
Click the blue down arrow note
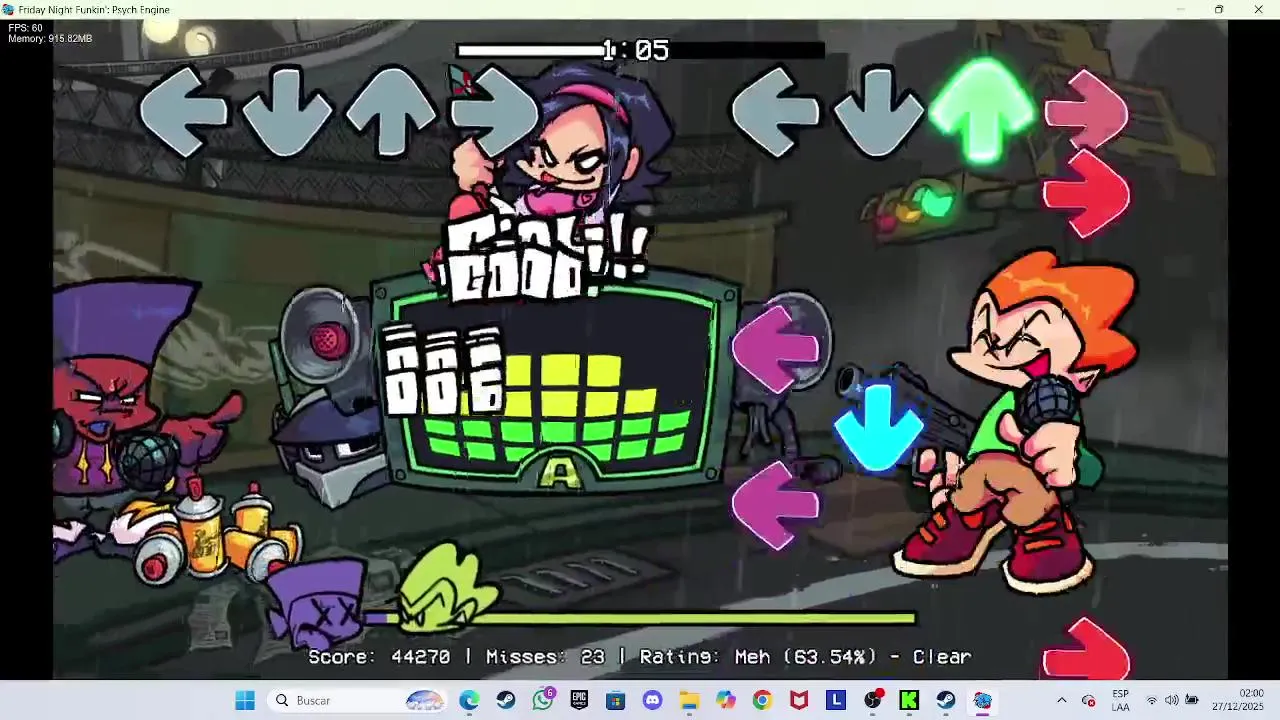(879, 428)
